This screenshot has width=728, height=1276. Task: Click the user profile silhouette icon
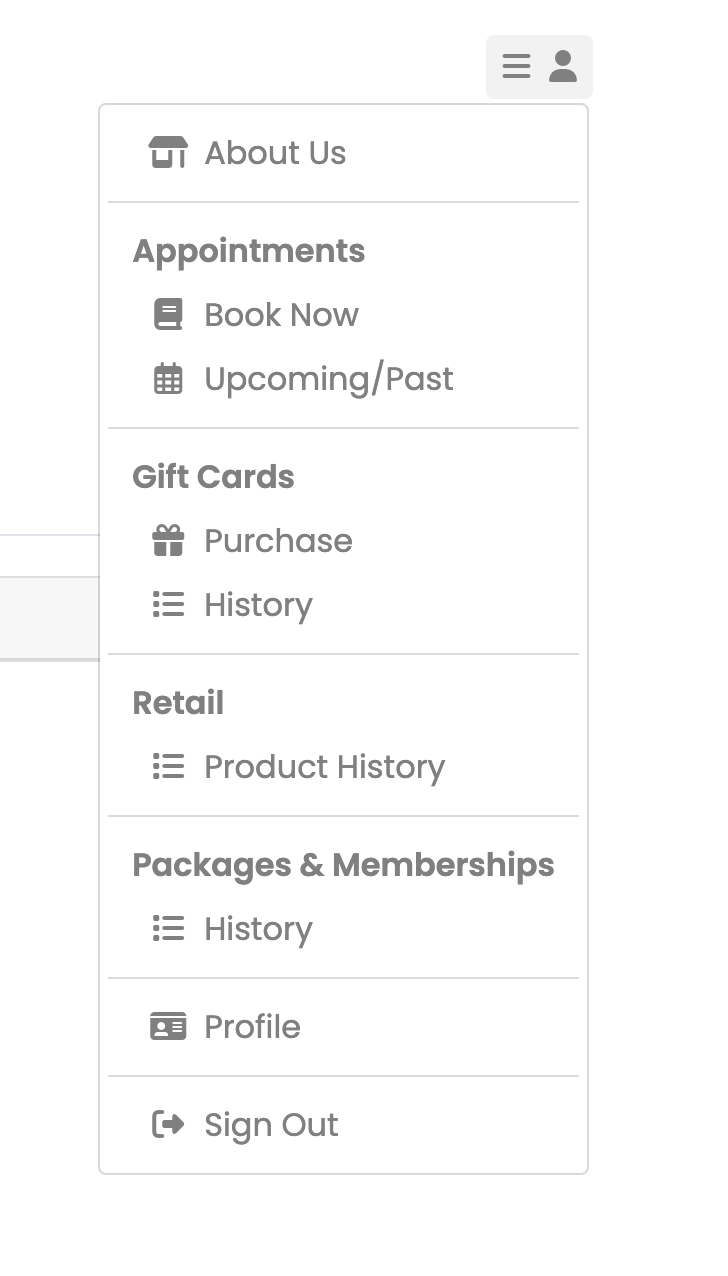[x=563, y=67]
